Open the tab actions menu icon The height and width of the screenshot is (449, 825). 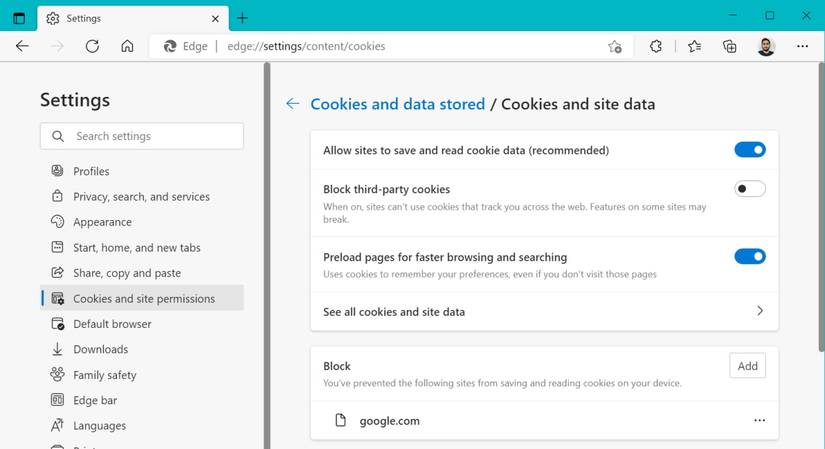19,17
